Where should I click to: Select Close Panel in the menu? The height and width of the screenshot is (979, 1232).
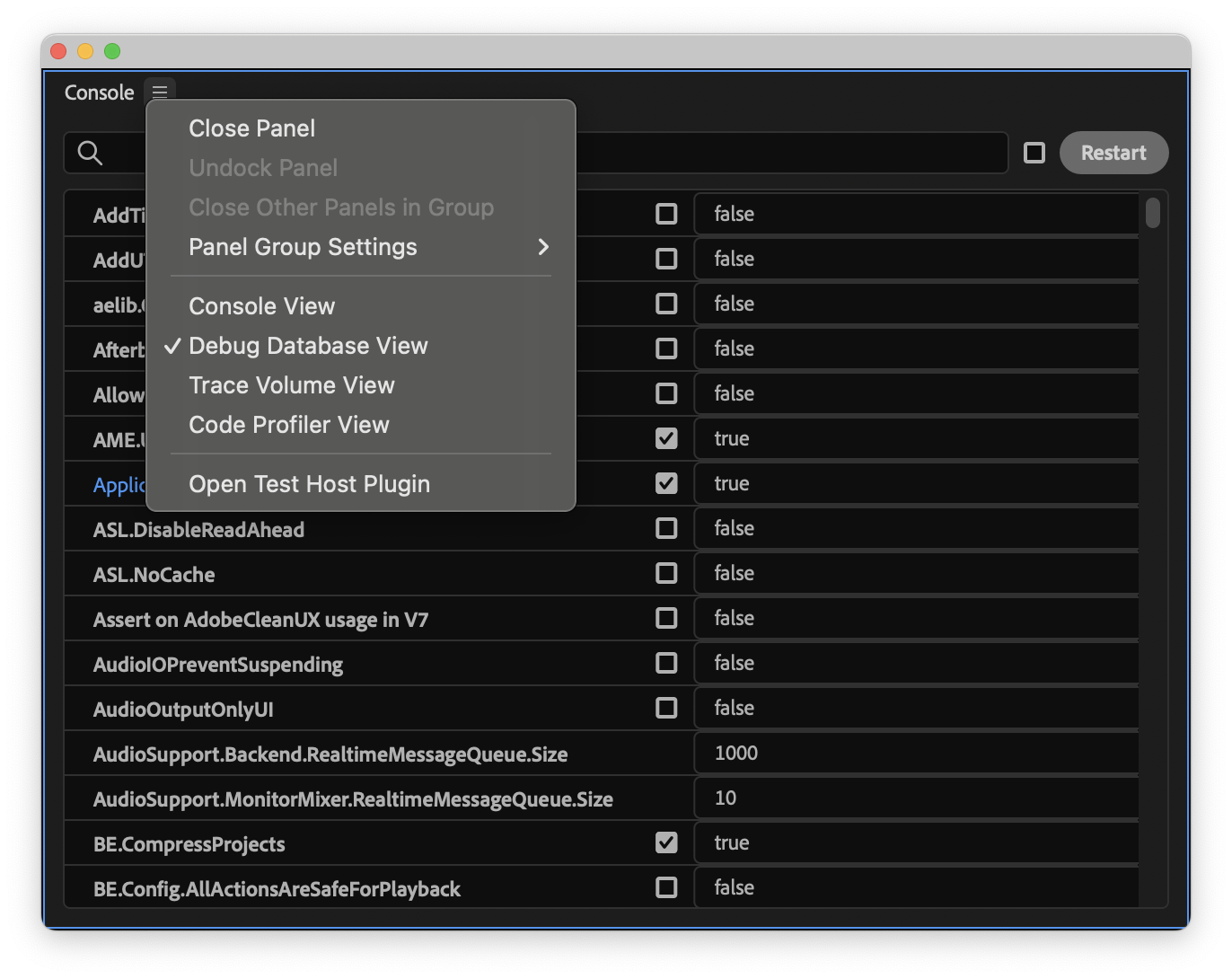(251, 128)
